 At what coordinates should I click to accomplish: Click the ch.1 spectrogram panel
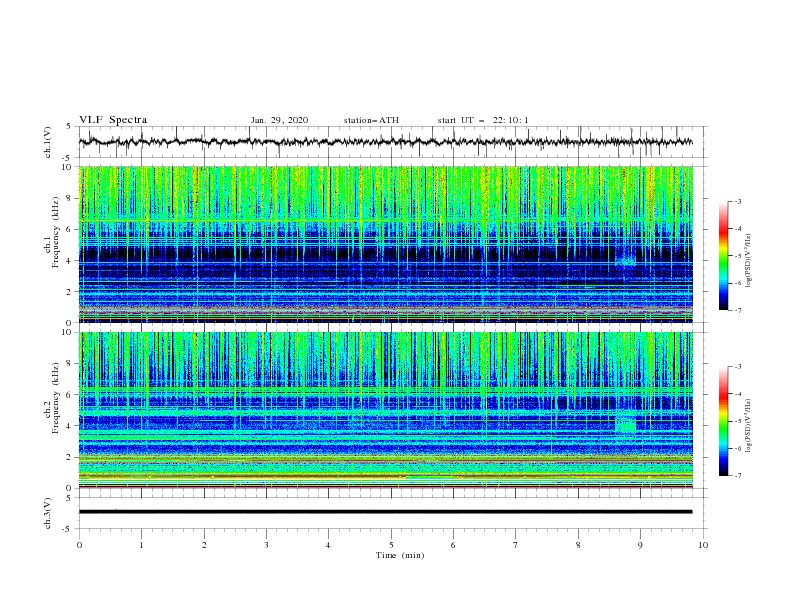point(386,244)
